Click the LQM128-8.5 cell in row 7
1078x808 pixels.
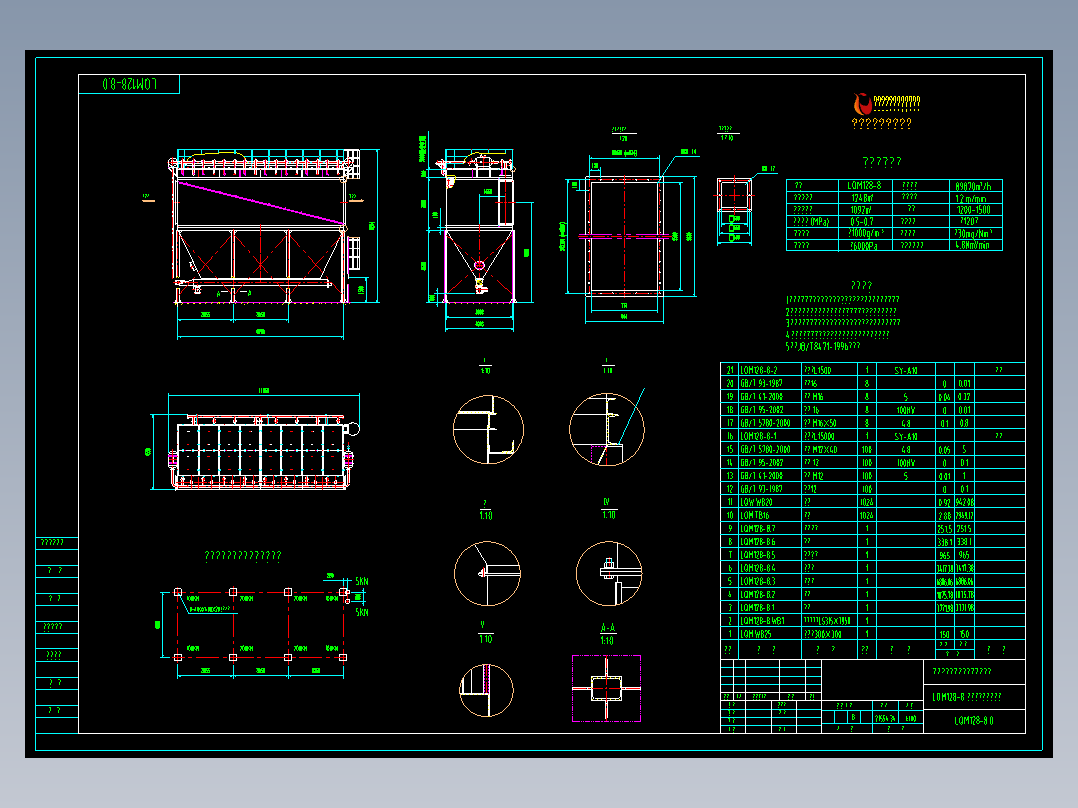pyautogui.click(x=770, y=554)
